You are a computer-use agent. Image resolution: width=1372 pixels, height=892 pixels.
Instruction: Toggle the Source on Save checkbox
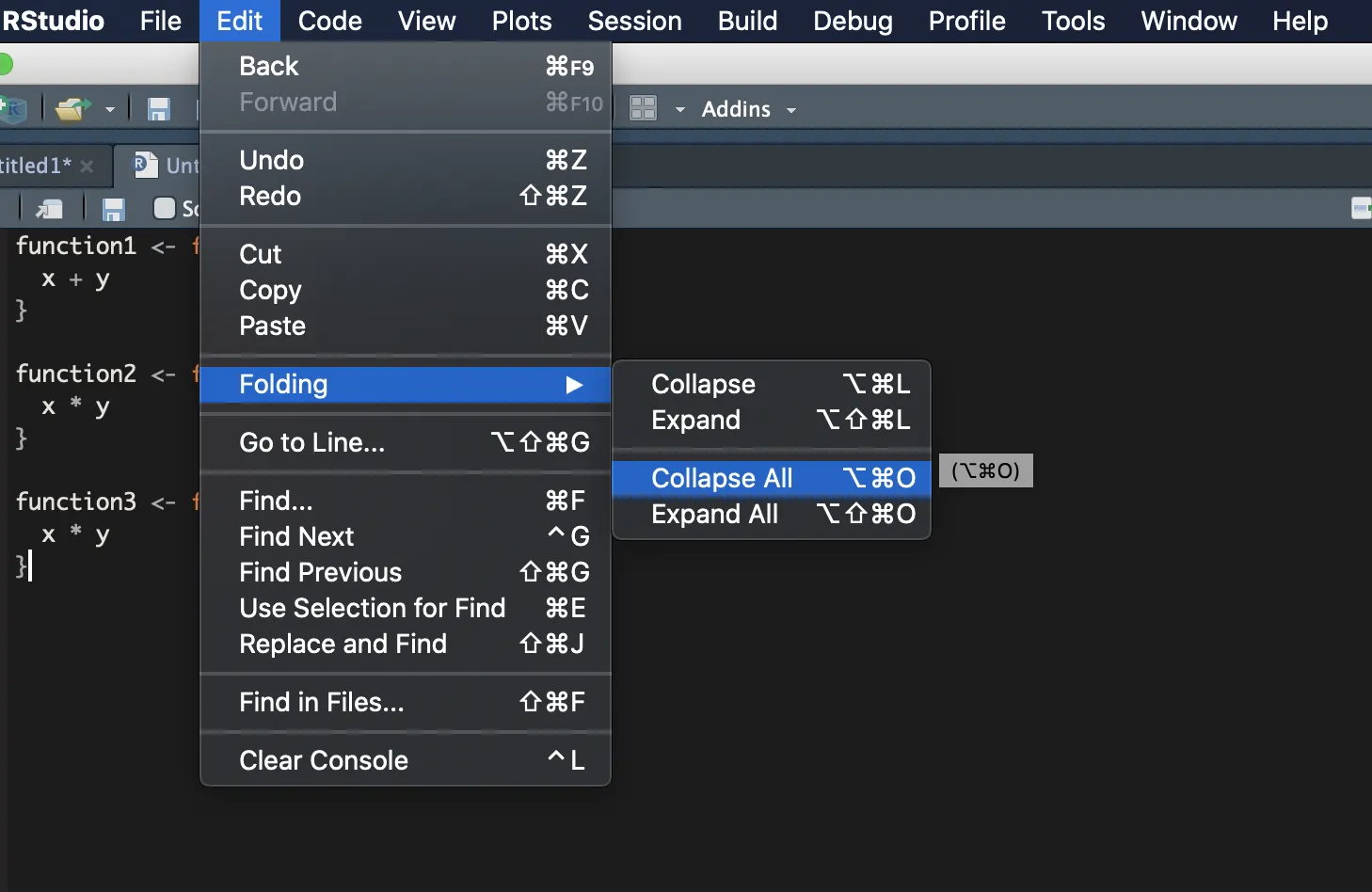(x=165, y=208)
